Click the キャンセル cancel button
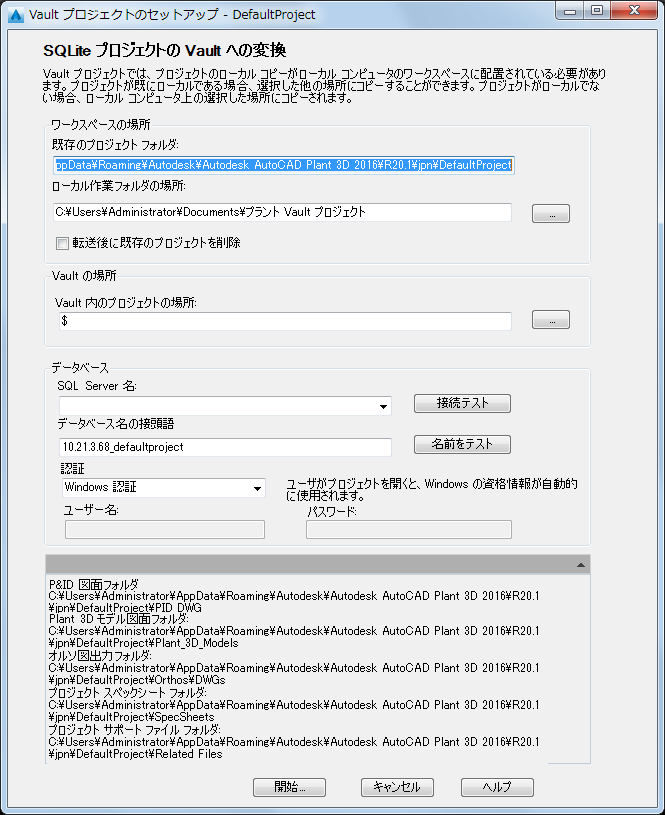The image size is (665, 815). tap(397, 787)
